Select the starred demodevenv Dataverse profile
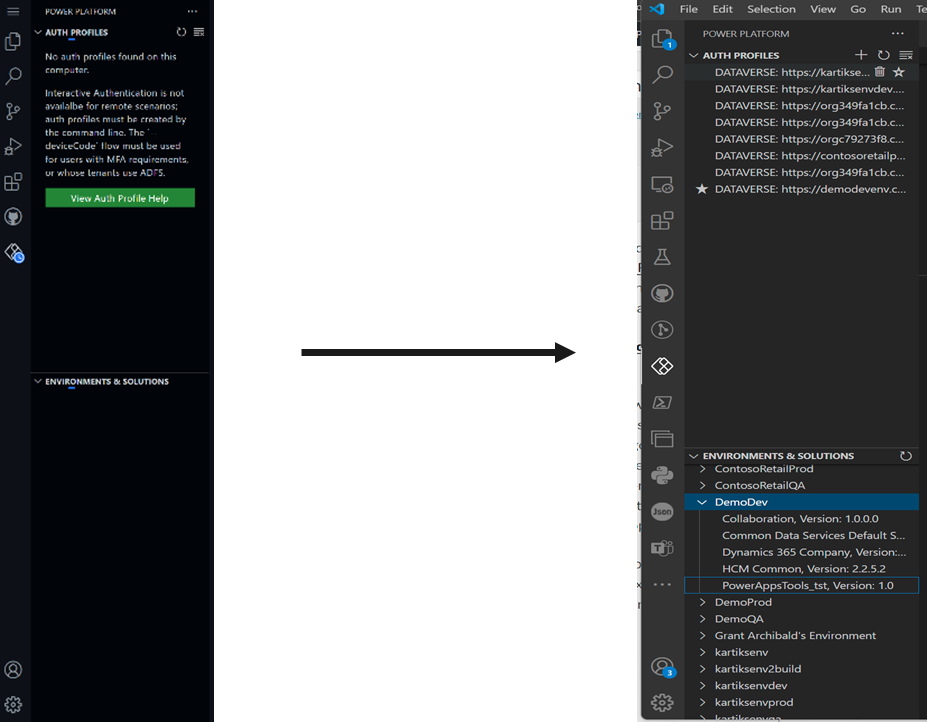This screenshot has width=927, height=722. (810, 189)
